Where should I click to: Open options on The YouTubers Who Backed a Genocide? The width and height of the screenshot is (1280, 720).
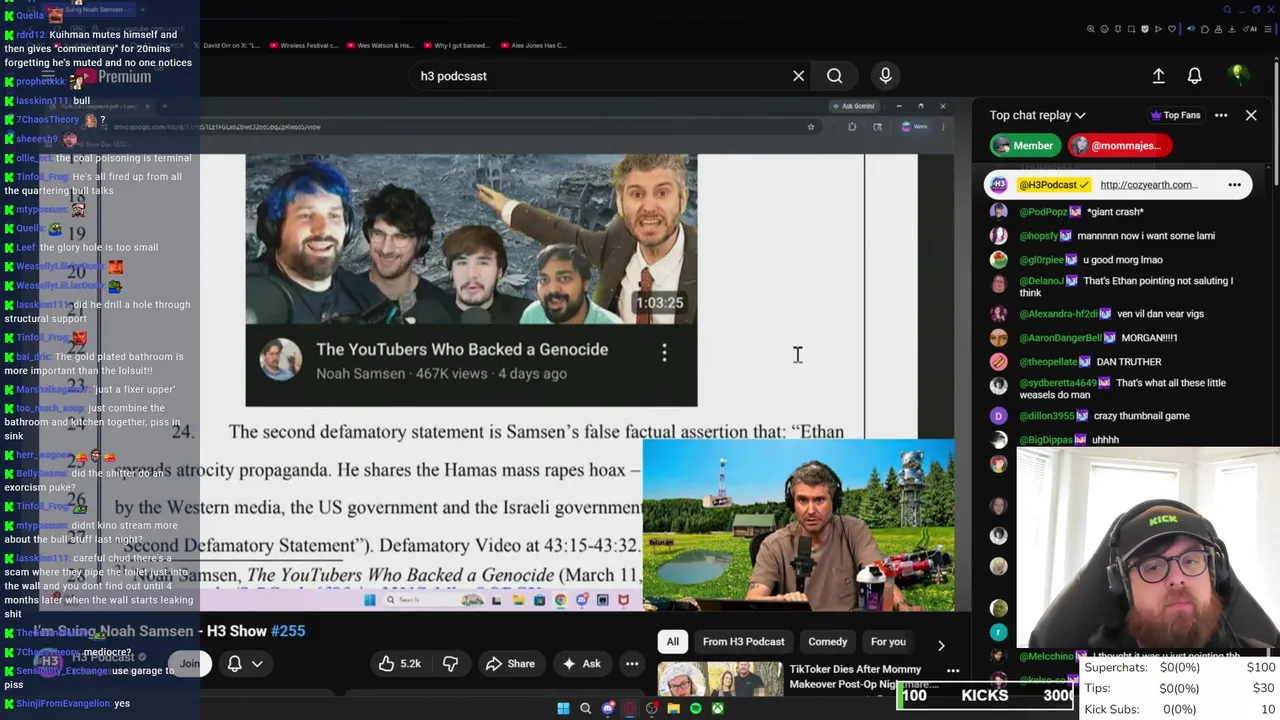[664, 352]
